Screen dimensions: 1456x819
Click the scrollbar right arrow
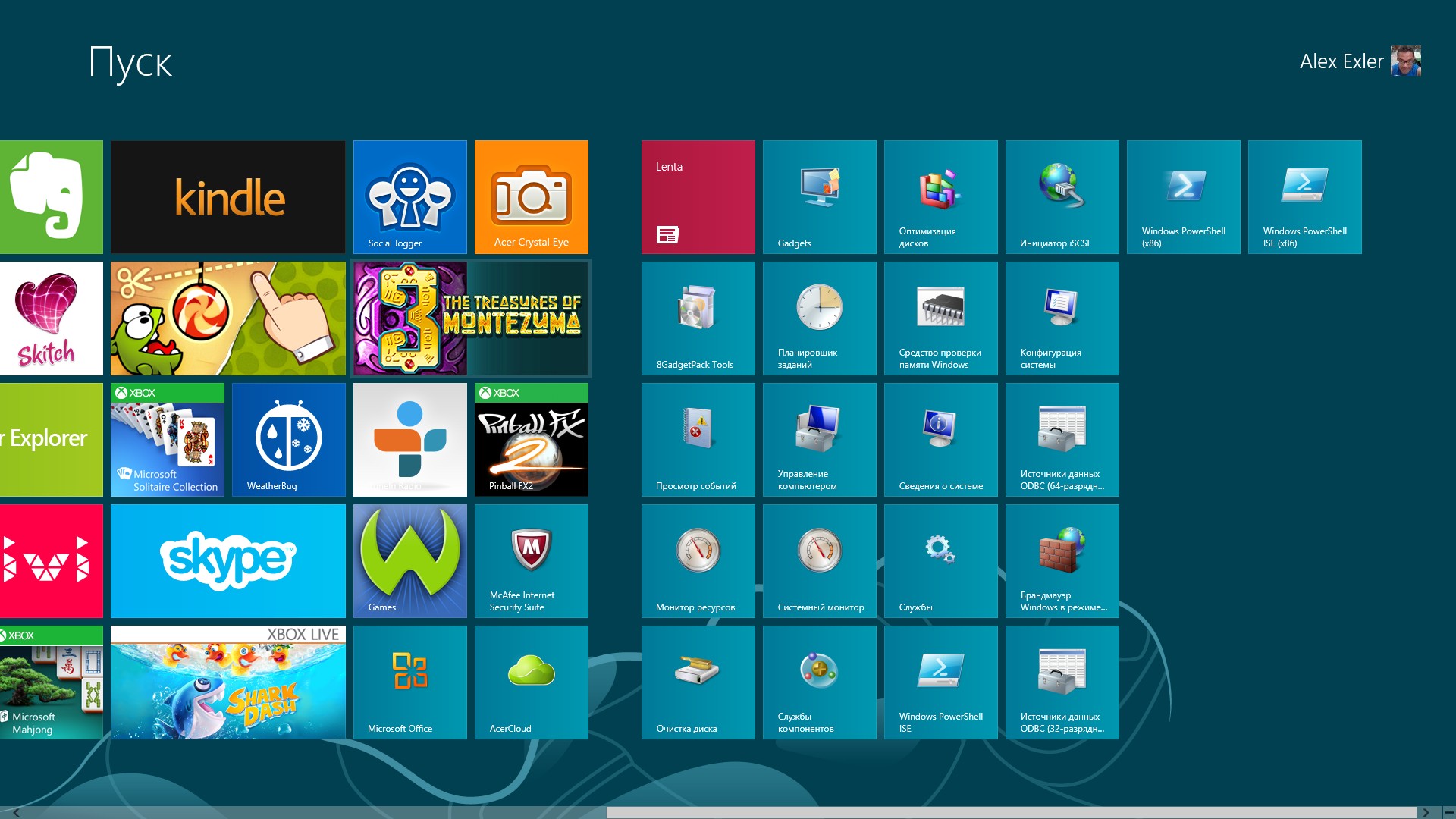pyautogui.click(x=1426, y=812)
